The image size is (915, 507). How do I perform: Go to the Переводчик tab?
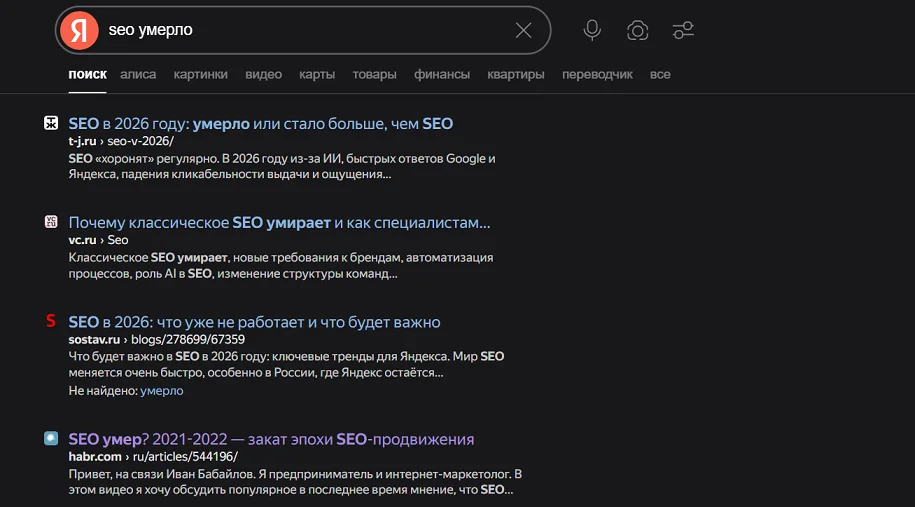[x=597, y=74]
